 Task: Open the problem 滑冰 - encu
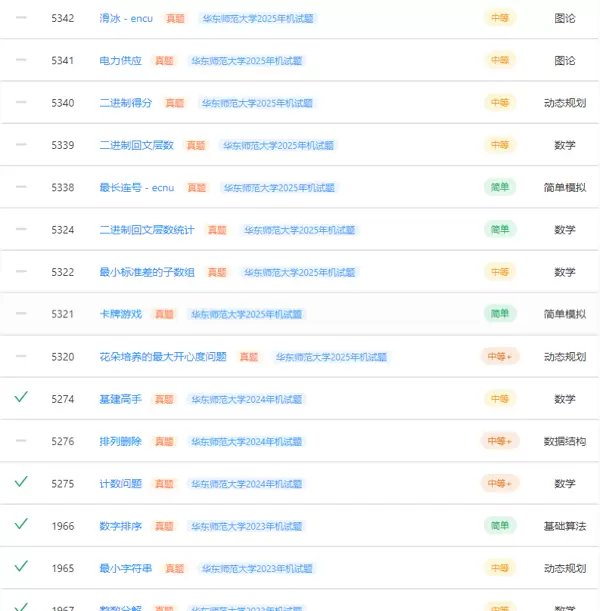(126, 18)
